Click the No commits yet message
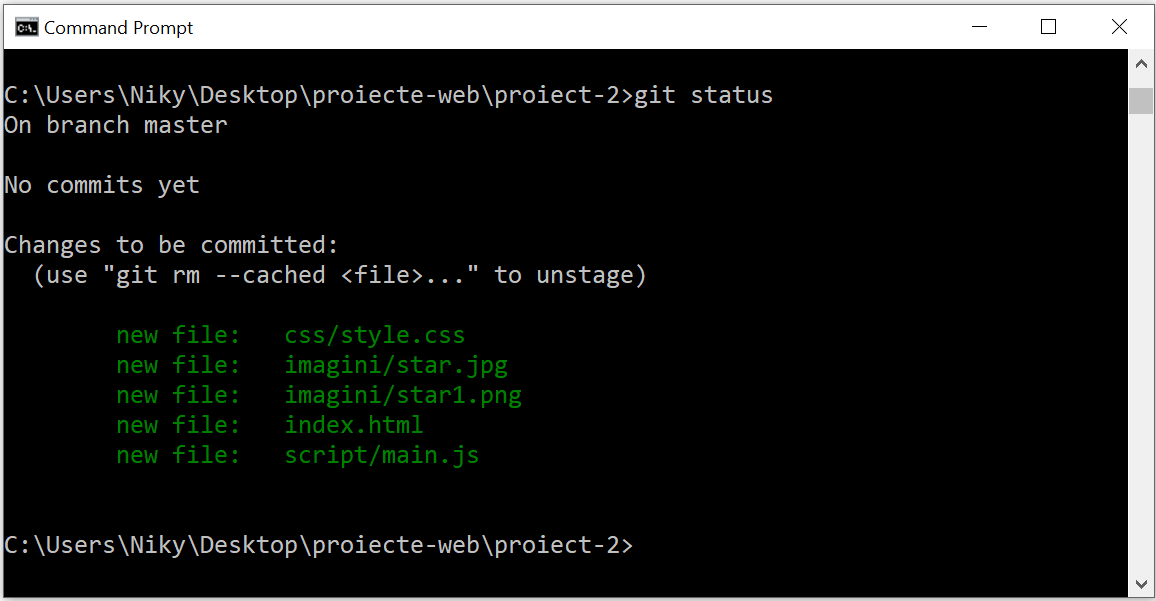This screenshot has width=1156, height=601. [x=102, y=184]
